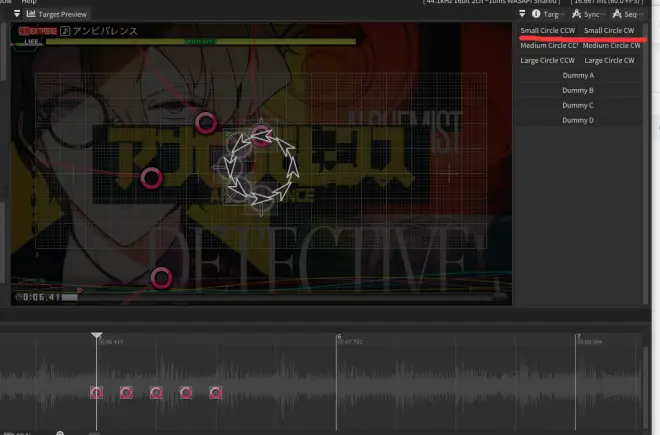Open the Targ… info tab
The height and width of the screenshot is (435, 660).
548,14
